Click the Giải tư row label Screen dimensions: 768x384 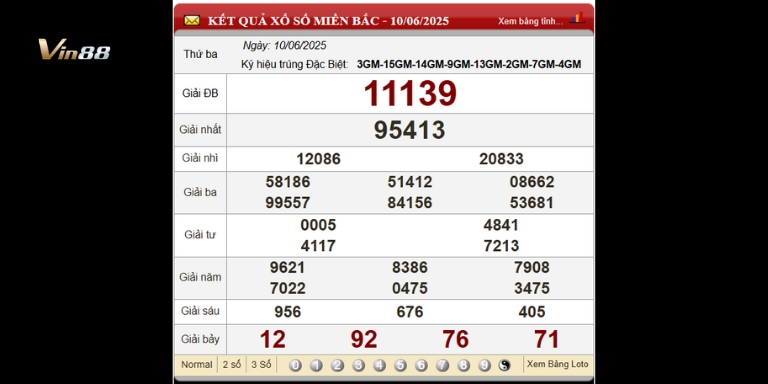pyautogui.click(x=200, y=235)
